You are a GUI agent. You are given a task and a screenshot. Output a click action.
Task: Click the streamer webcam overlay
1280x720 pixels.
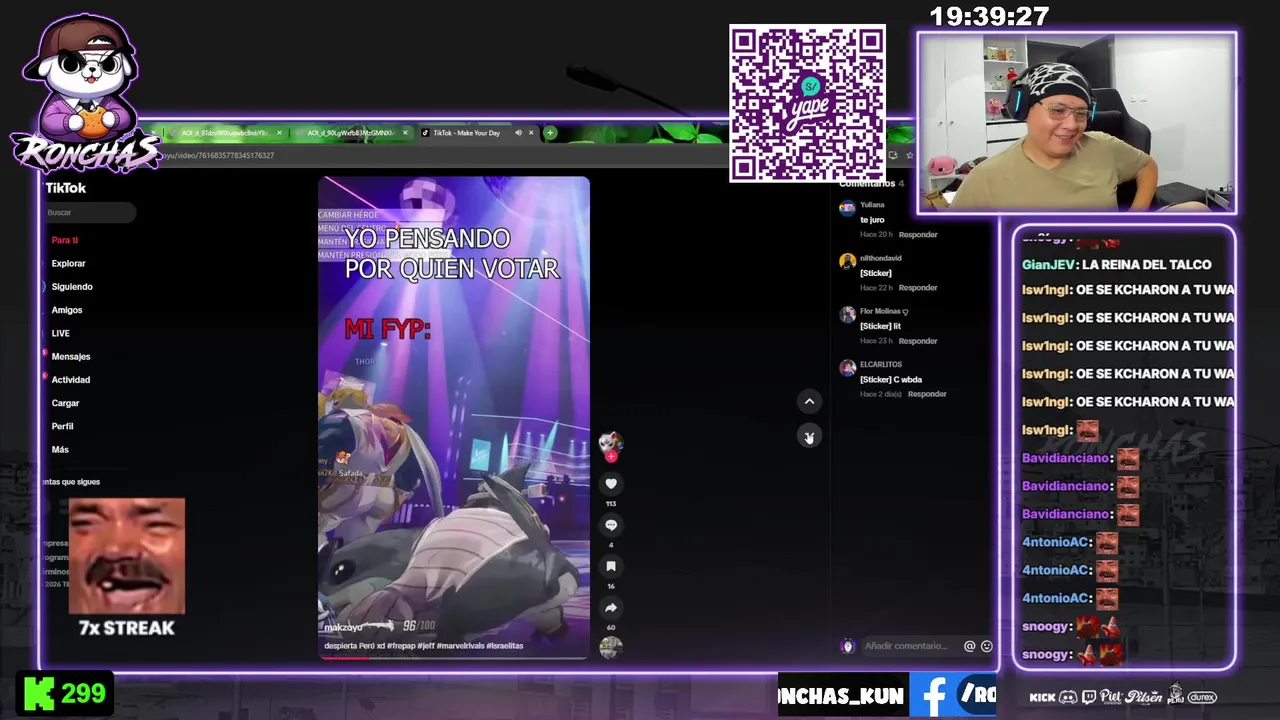tap(1077, 123)
